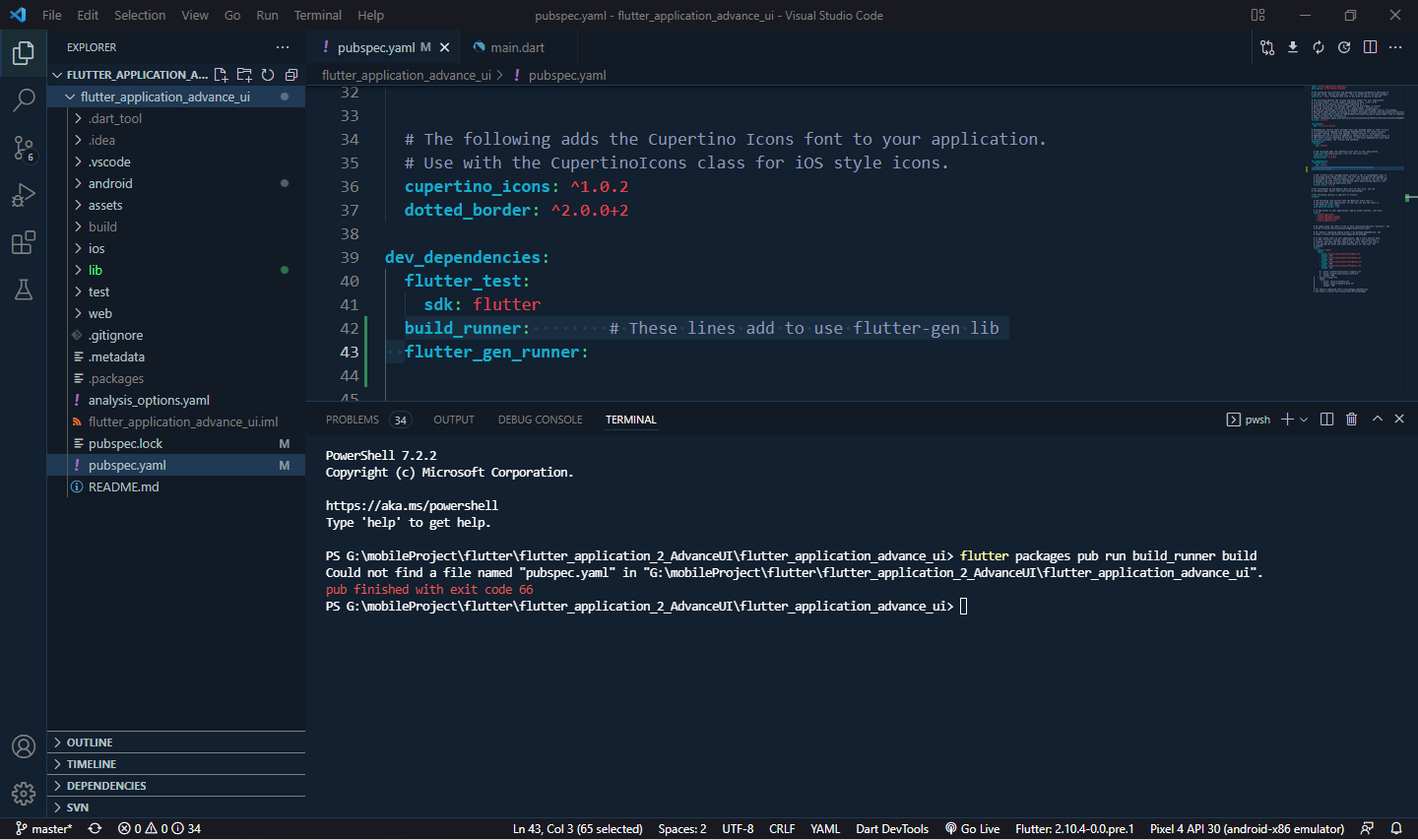Switch to the OUTPUT panel tab
Viewport: 1418px width, 840px height.
pyautogui.click(x=454, y=420)
